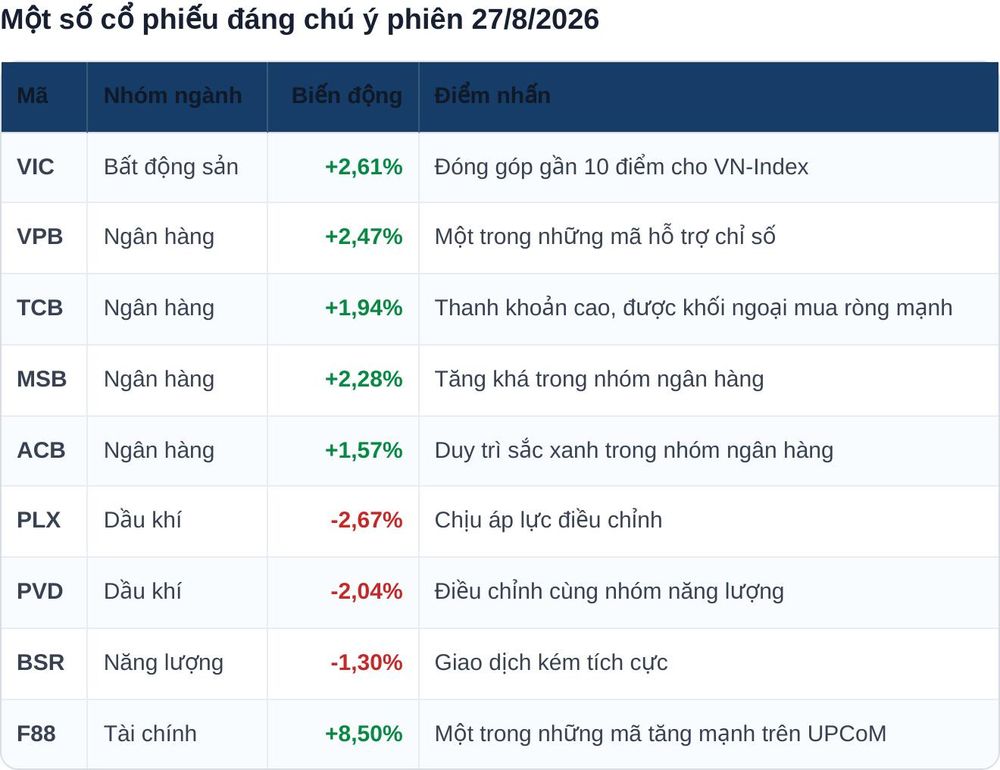Select the TCB stock code
The image size is (1000, 770).
40,307
